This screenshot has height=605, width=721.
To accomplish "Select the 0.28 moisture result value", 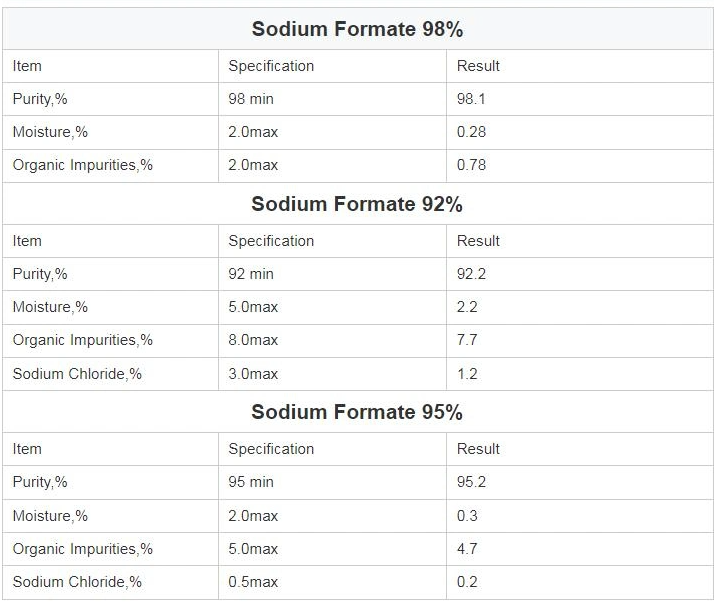I will point(471,132).
